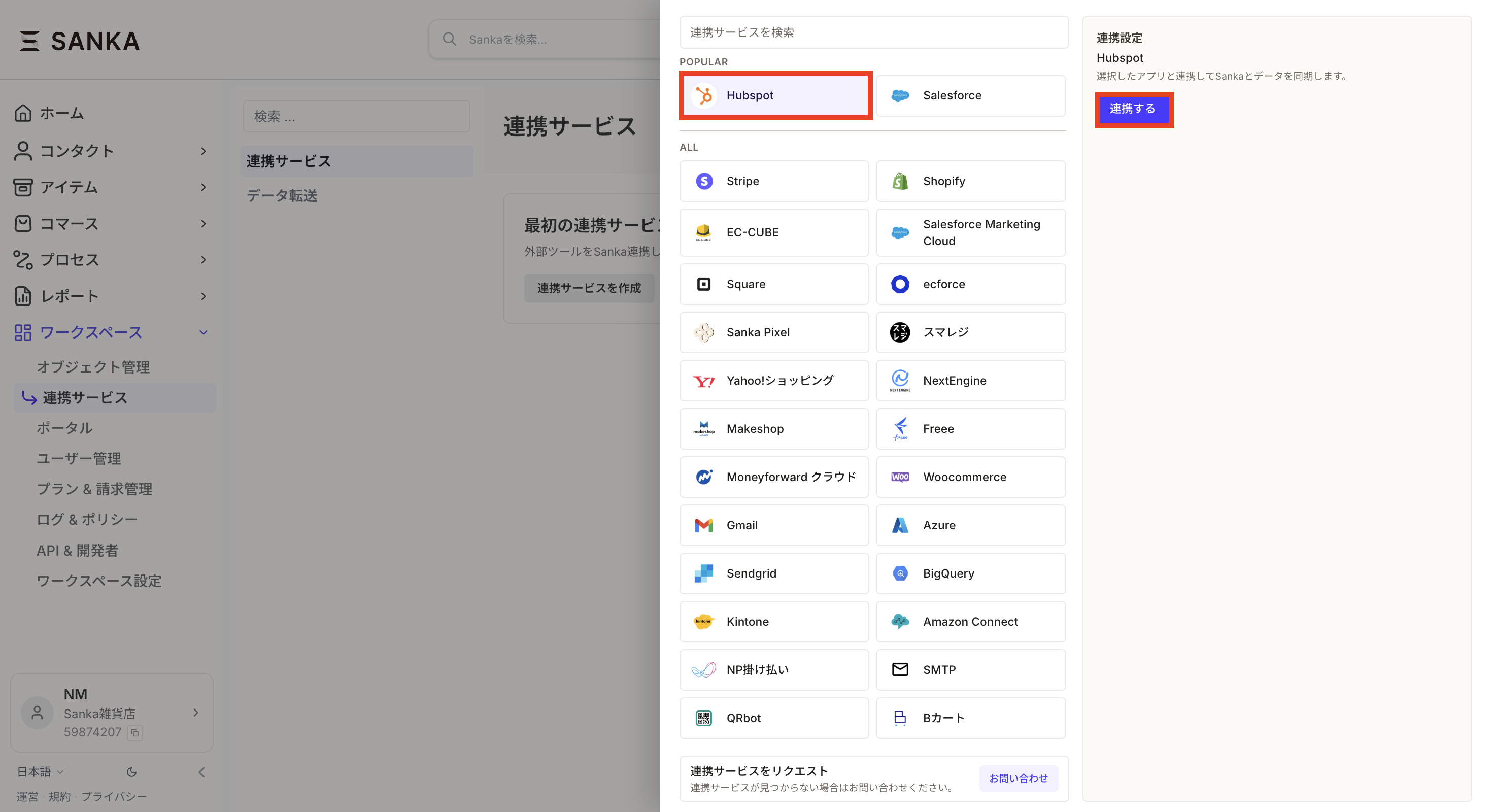
Task: Collapse sidebar with left chevron icon
Action: click(x=201, y=771)
